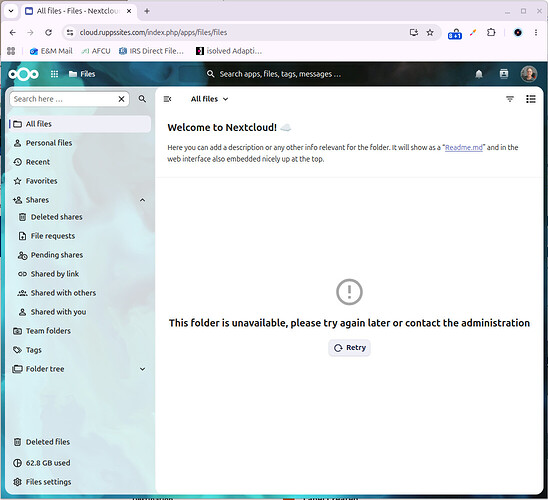The image size is (548, 500).
Task: Expand the Folder tree chevron
Action: tap(142, 369)
